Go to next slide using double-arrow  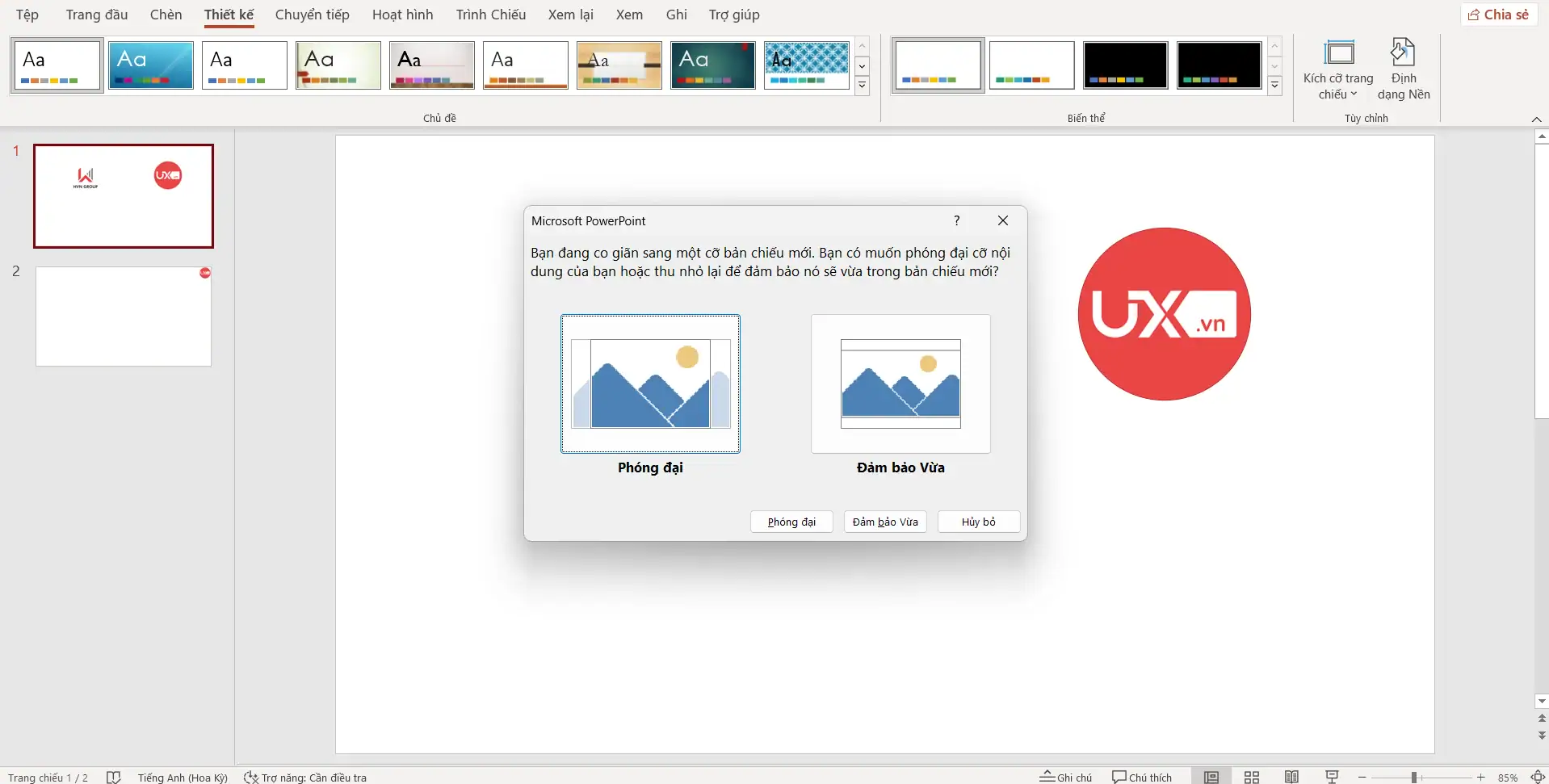pos(1542,735)
